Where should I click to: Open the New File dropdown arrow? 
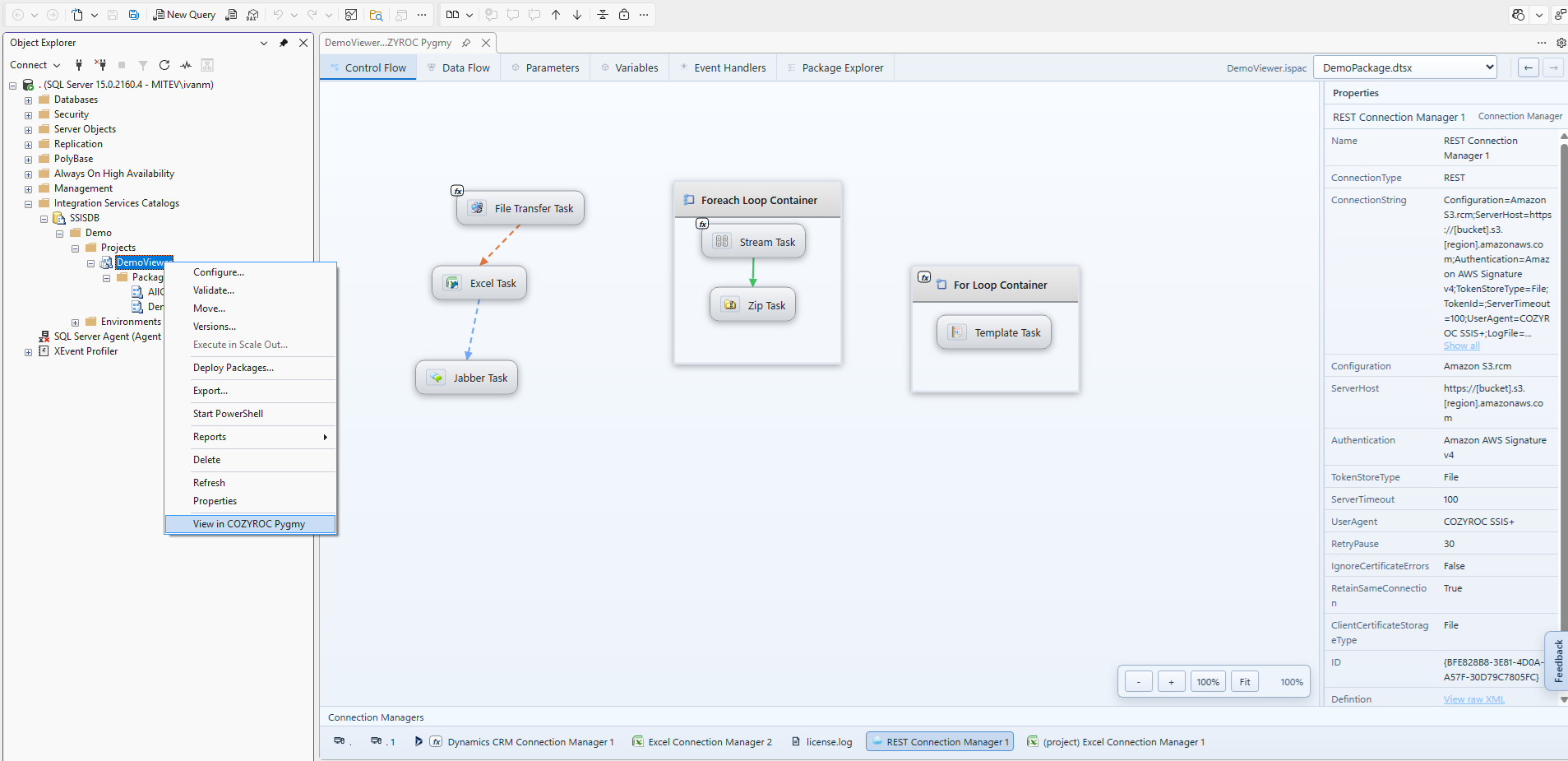(x=95, y=15)
